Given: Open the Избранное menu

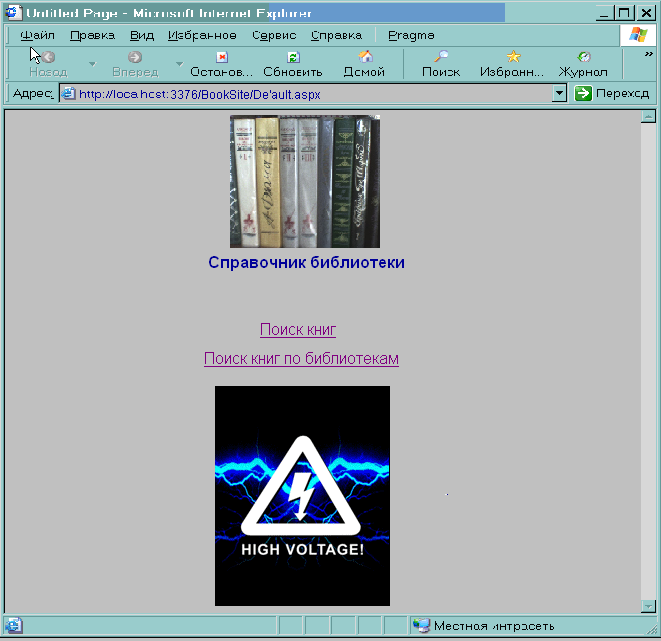Looking at the screenshot, I should (202, 35).
